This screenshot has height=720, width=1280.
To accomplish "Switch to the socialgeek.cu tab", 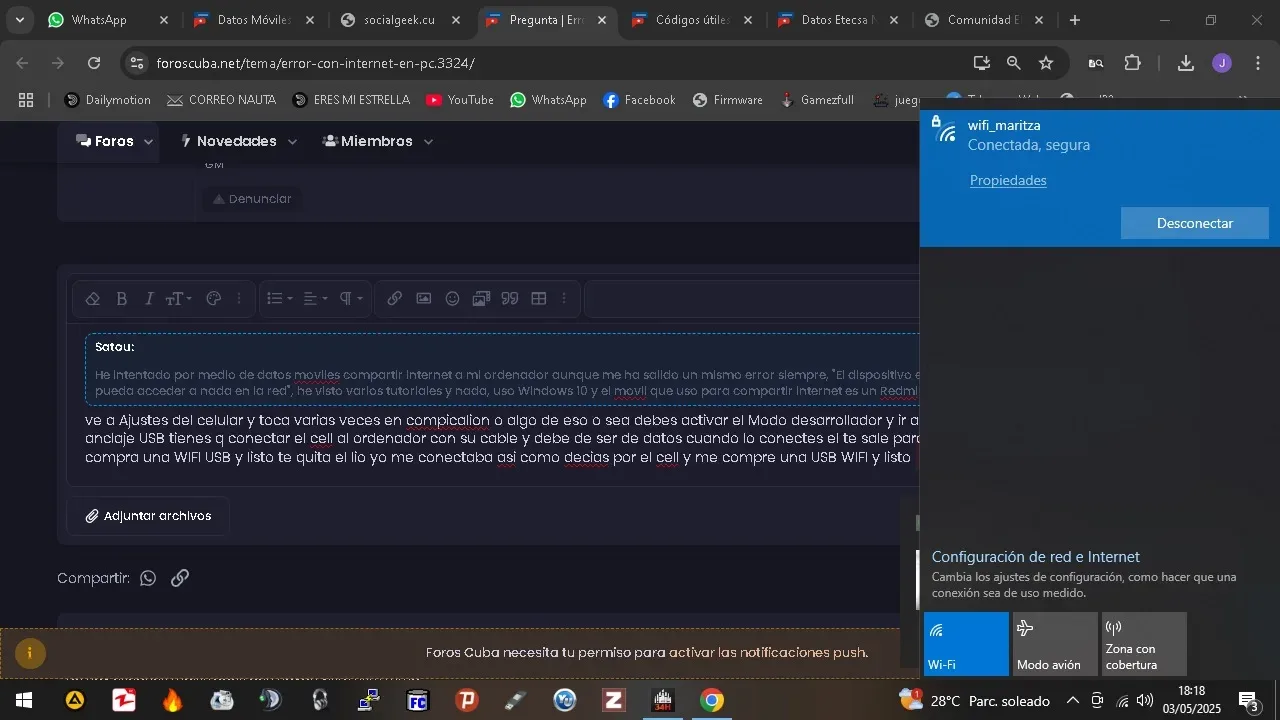I will (x=400, y=20).
